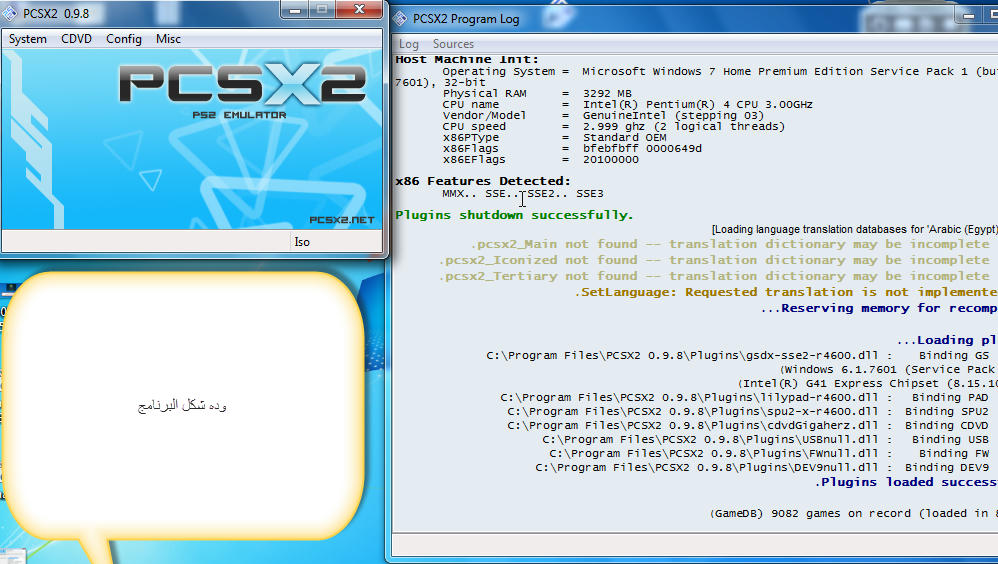
Task: Click the '.SetLanguage: Requested translation' line
Action: tap(786, 292)
